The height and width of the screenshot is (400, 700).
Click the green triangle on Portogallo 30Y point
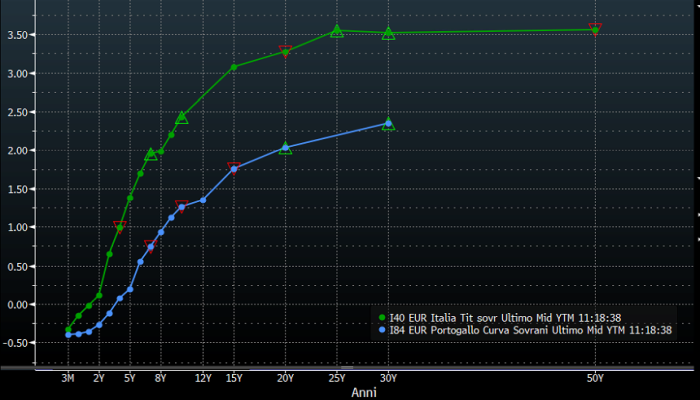[x=388, y=124]
